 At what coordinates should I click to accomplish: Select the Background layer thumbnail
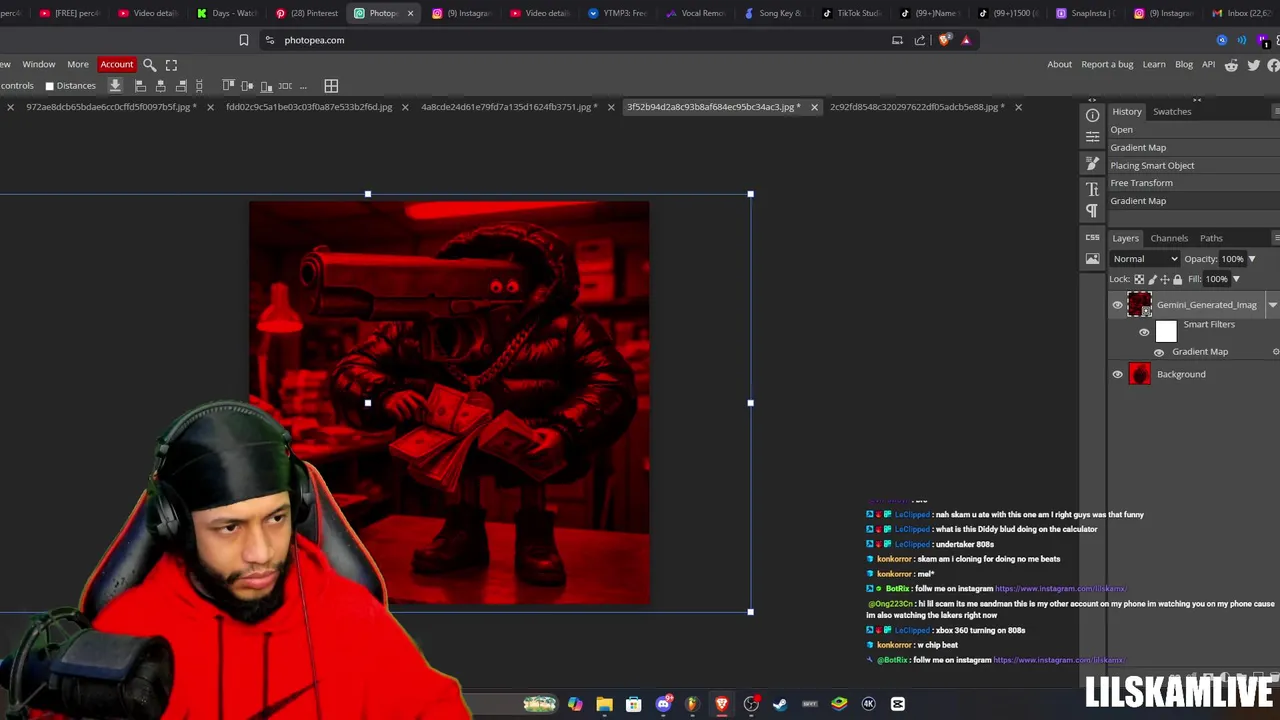pyautogui.click(x=1140, y=374)
